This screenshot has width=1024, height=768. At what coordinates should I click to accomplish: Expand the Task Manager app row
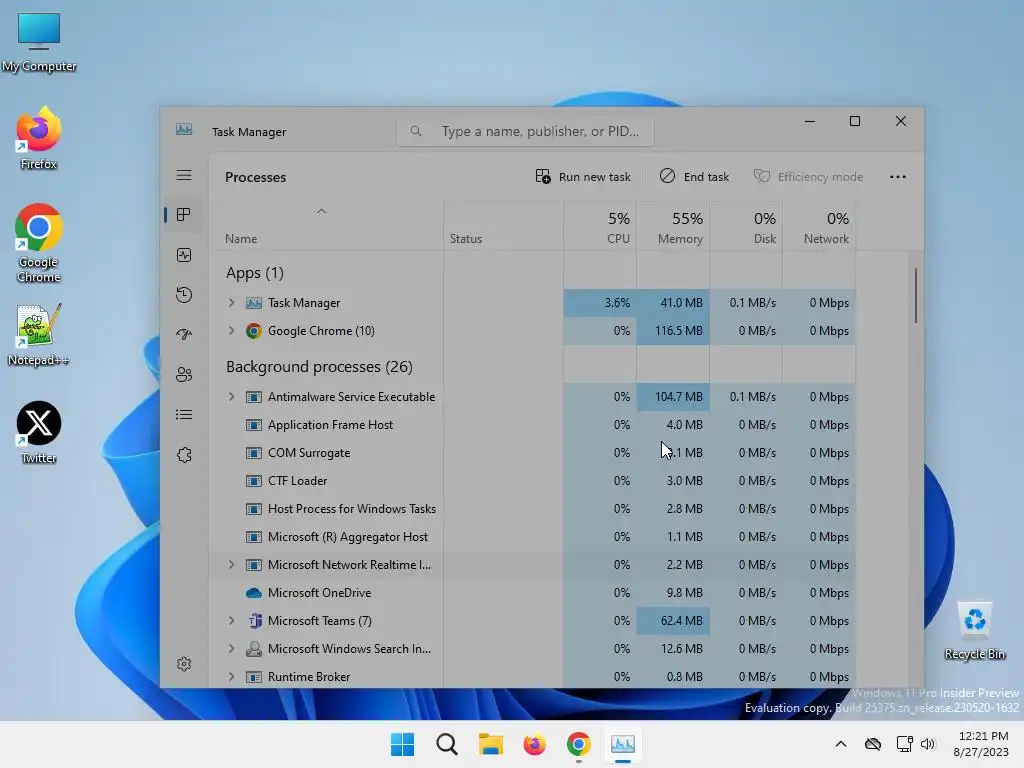point(231,303)
